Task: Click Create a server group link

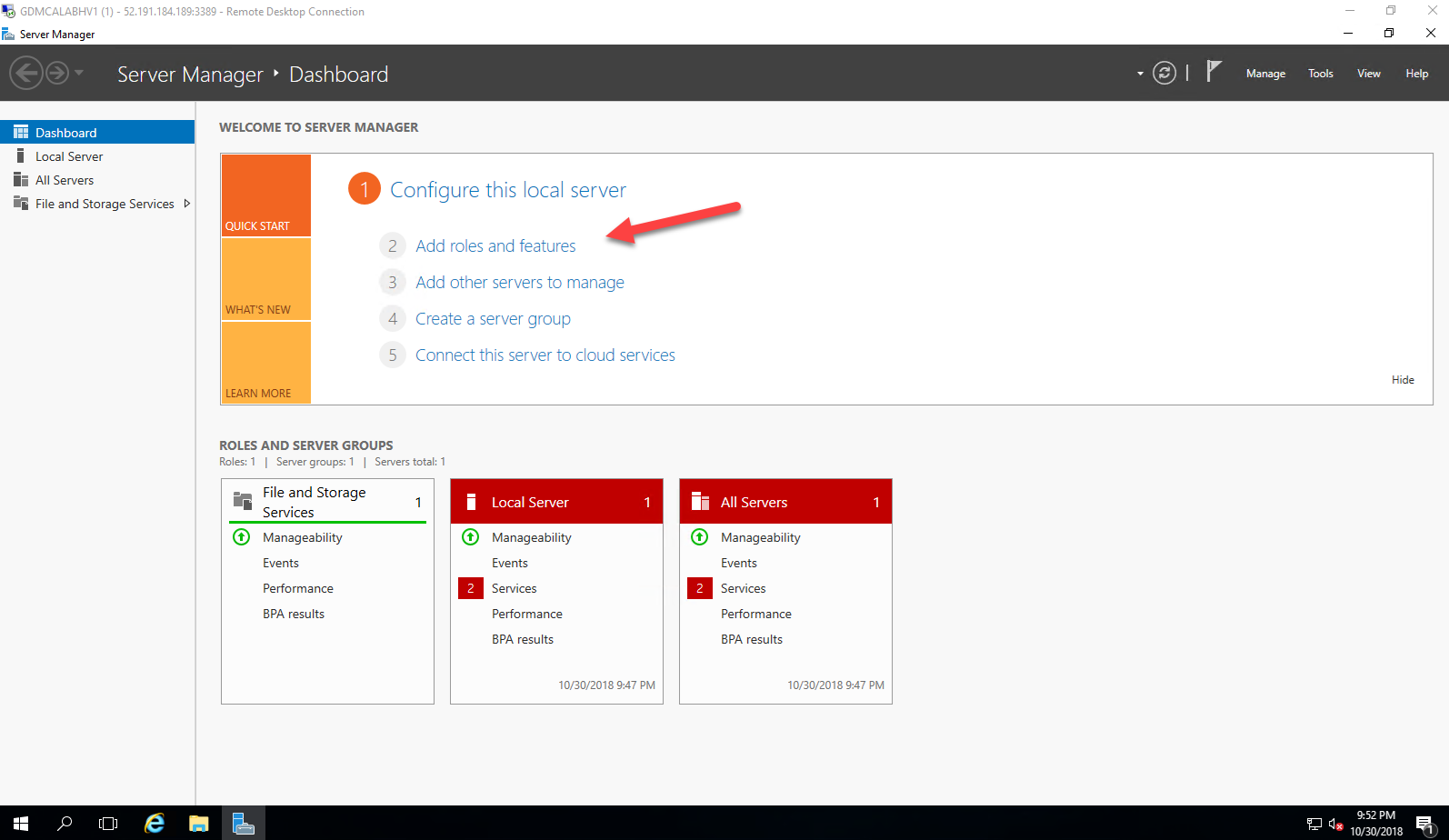Action: (493, 318)
